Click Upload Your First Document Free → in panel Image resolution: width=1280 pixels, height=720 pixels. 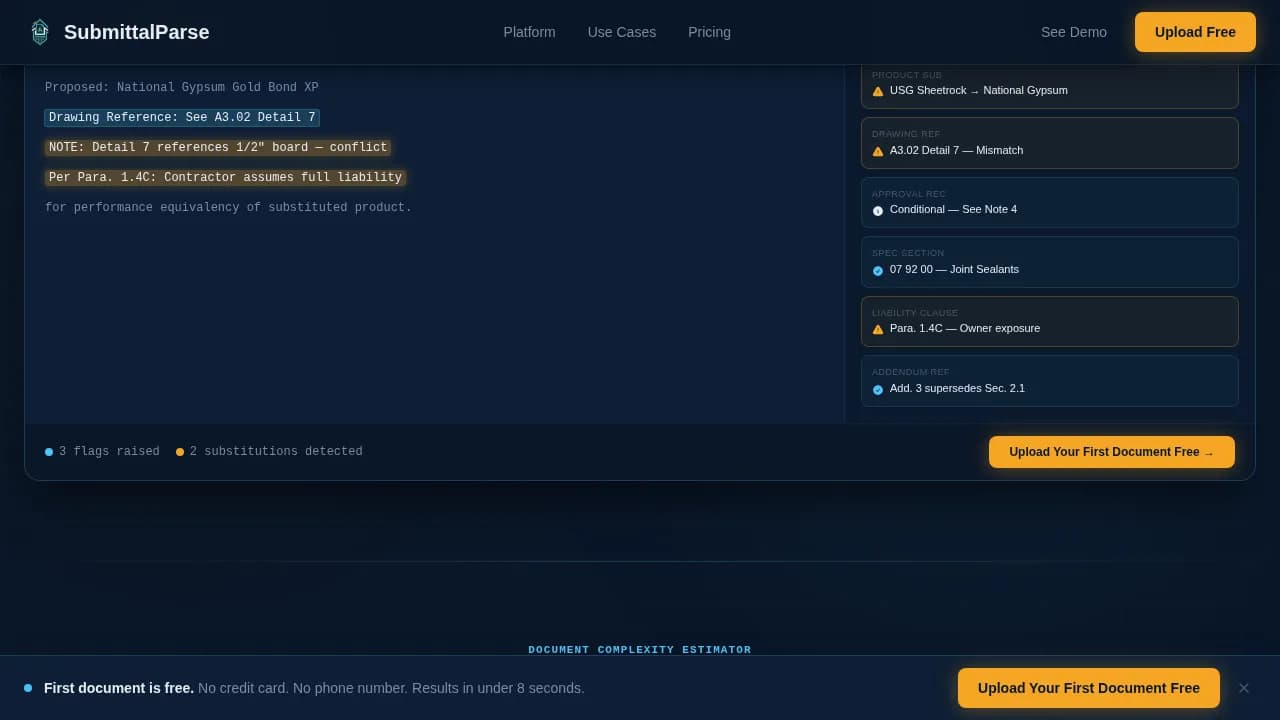tap(1112, 452)
